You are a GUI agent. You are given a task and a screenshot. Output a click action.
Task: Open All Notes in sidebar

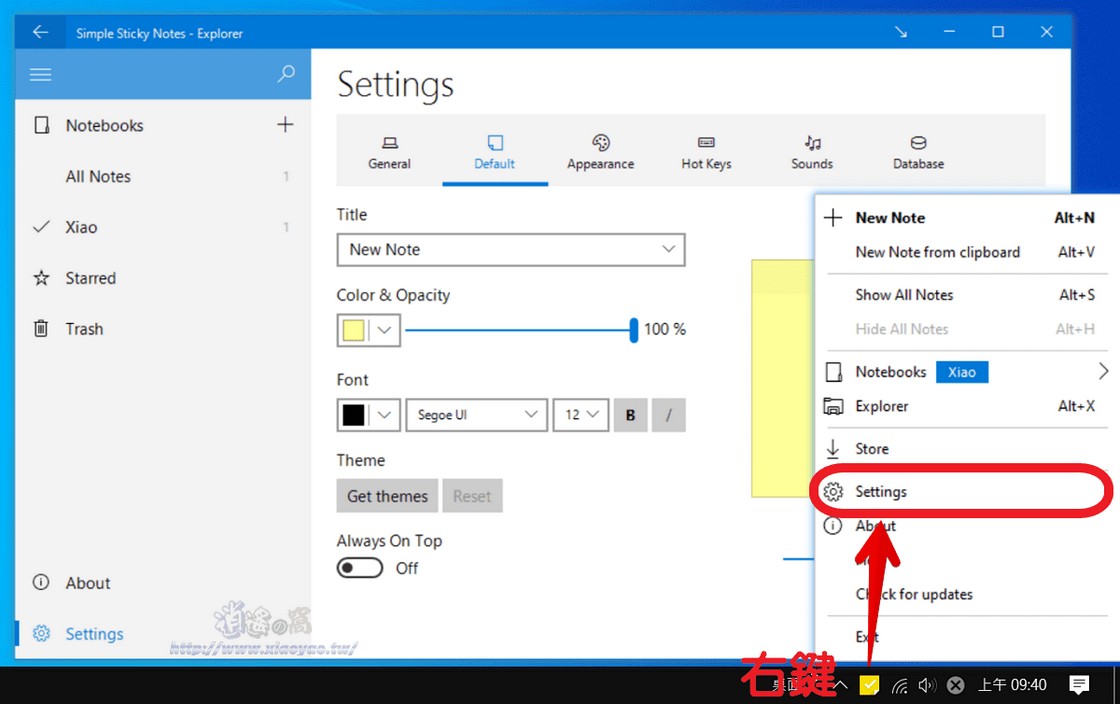pyautogui.click(x=163, y=176)
